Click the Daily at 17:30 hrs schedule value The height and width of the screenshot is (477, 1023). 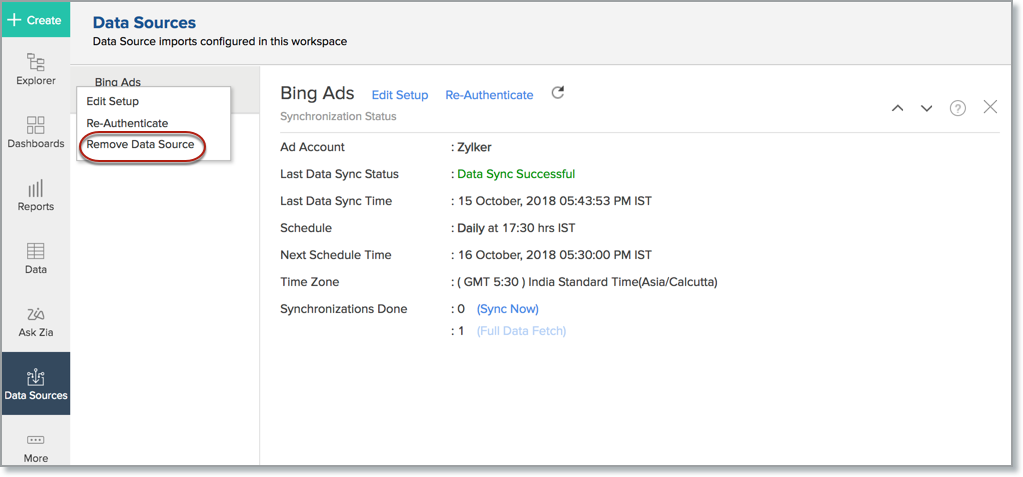click(516, 228)
